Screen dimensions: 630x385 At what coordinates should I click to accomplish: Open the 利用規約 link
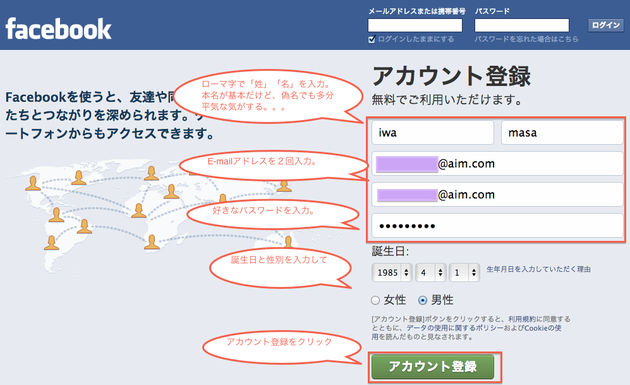click(x=522, y=319)
